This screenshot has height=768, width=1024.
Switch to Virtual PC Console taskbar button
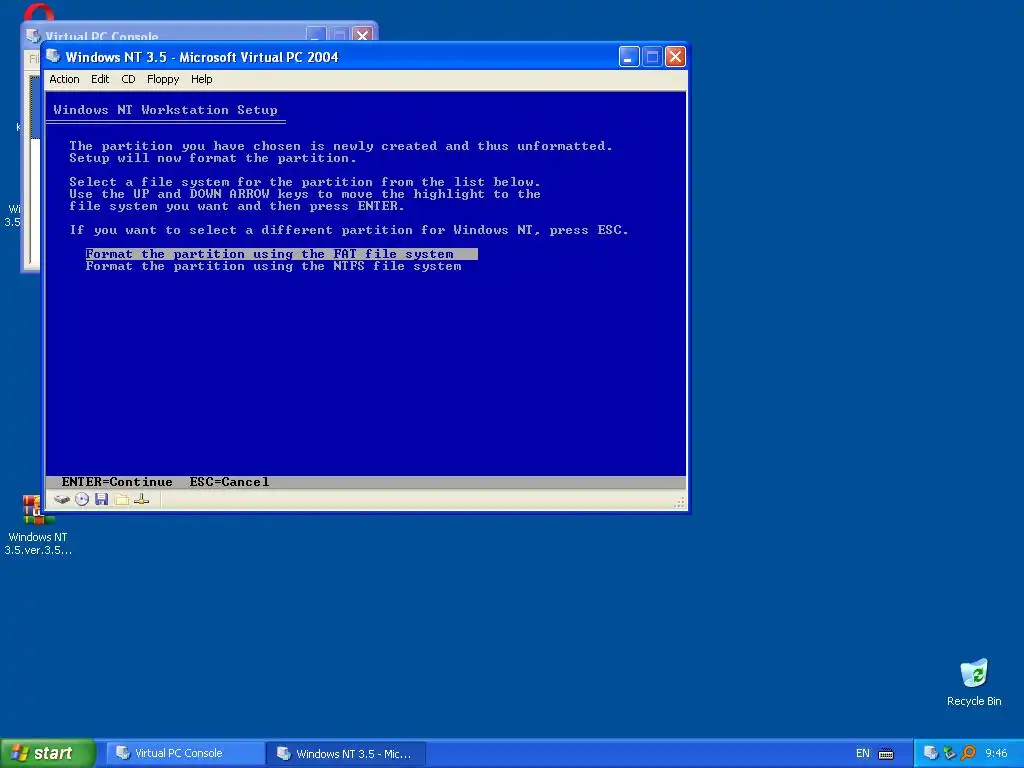tap(185, 753)
